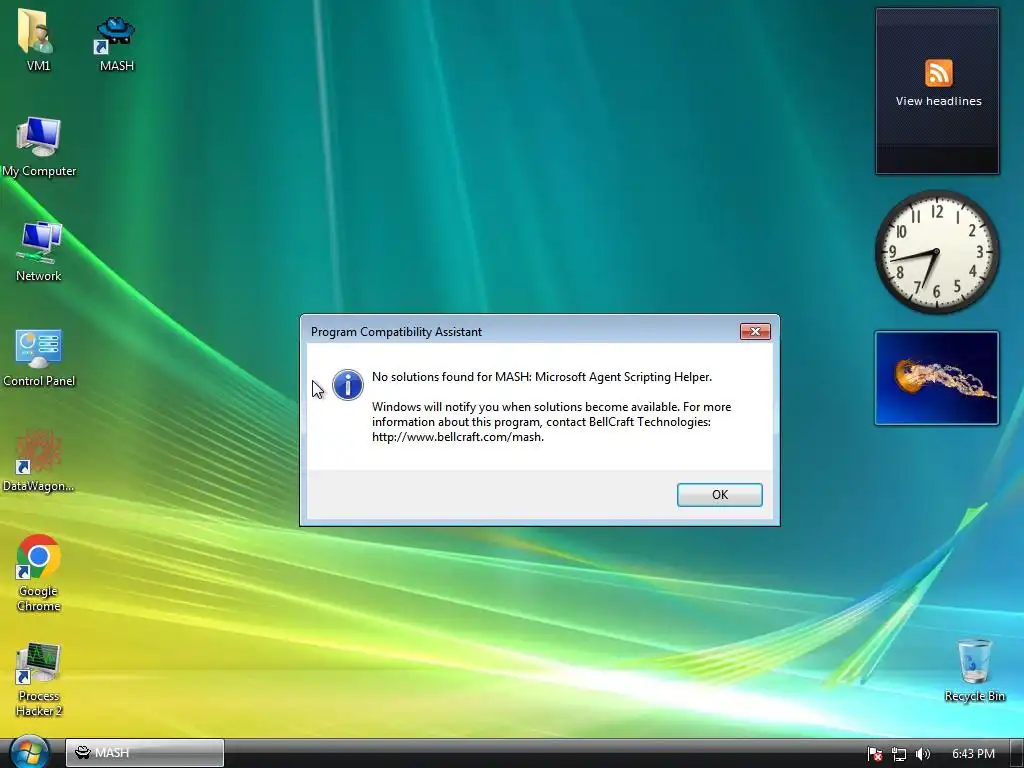Click the analog clock gadget
The width and height of the screenshot is (1024, 768).
pos(936,252)
